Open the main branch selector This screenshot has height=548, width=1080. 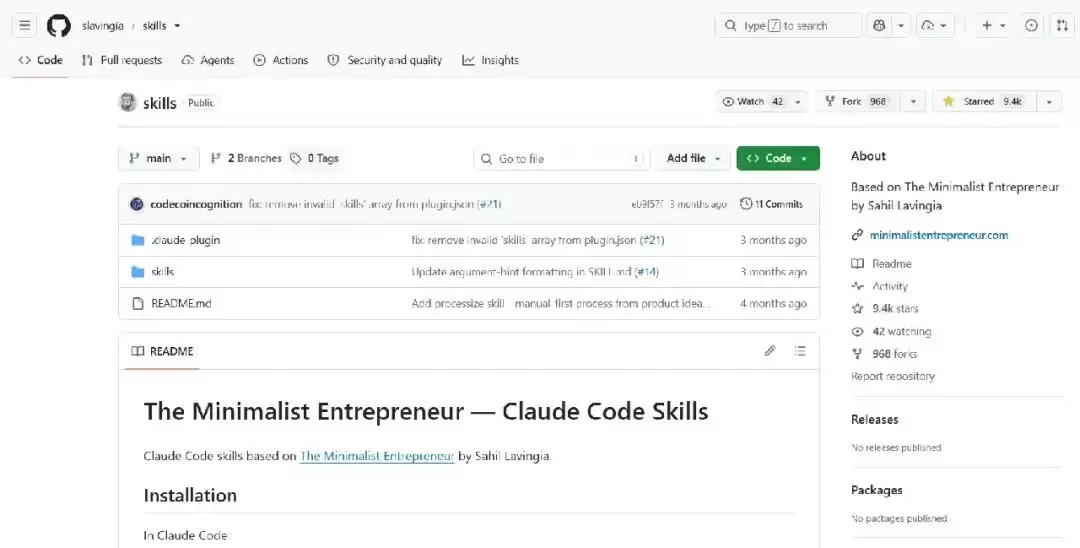[x=158, y=158]
